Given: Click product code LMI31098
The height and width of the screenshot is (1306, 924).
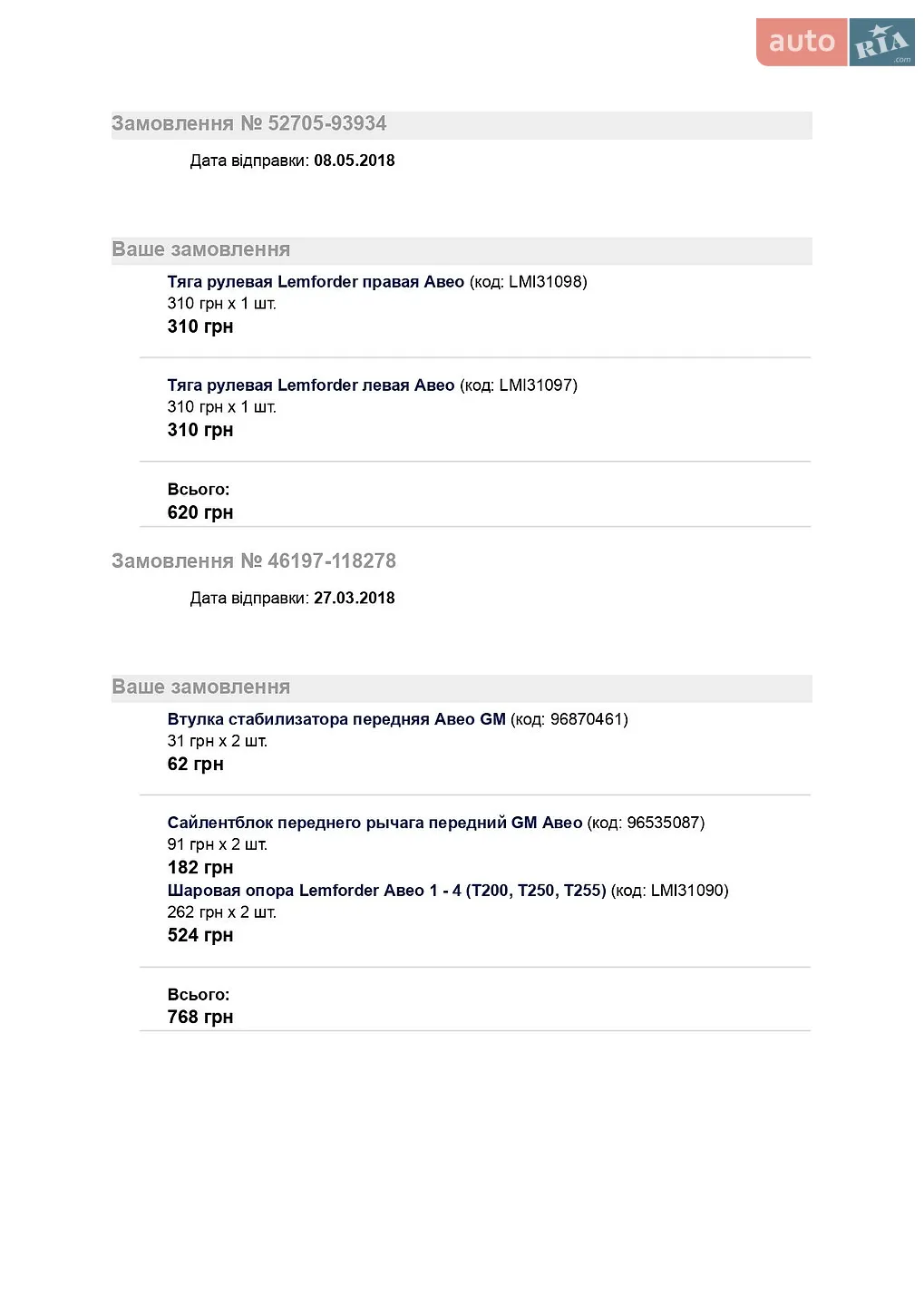Looking at the screenshot, I should click(546, 282).
